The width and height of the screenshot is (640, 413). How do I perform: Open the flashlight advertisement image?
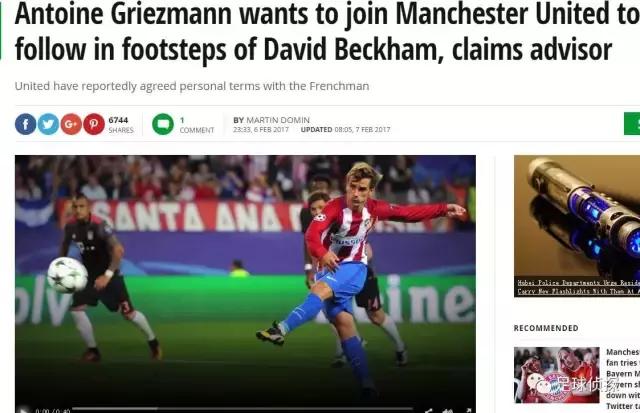point(577,216)
